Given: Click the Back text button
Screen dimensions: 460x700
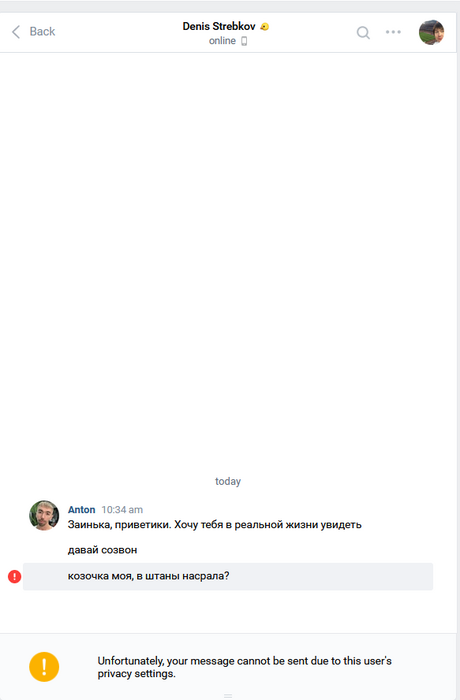Looking at the screenshot, I should point(42,32).
